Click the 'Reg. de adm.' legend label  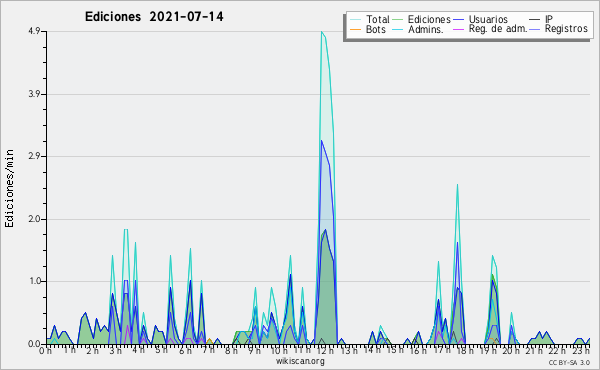coord(498,29)
